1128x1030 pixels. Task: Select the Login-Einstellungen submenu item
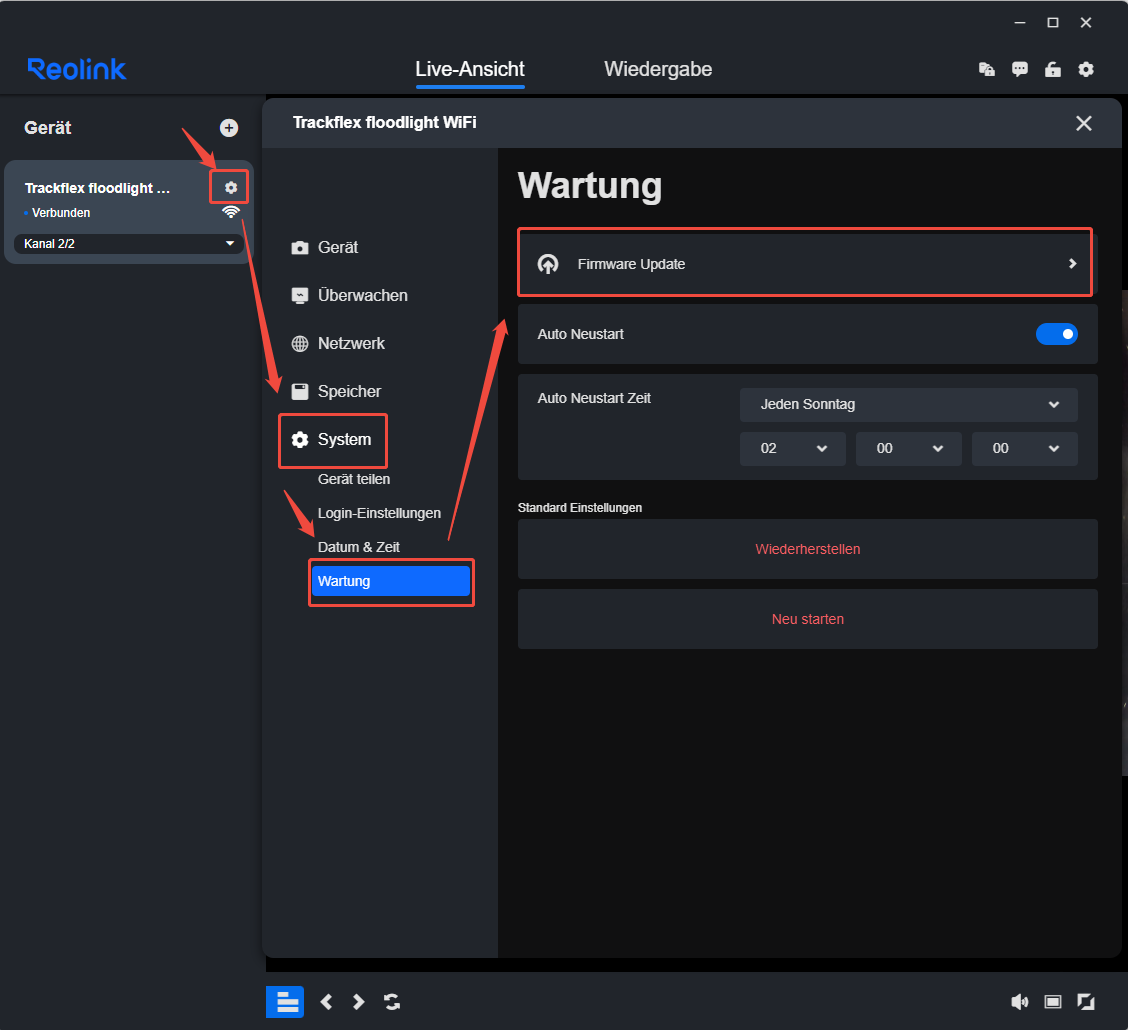(x=379, y=513)
